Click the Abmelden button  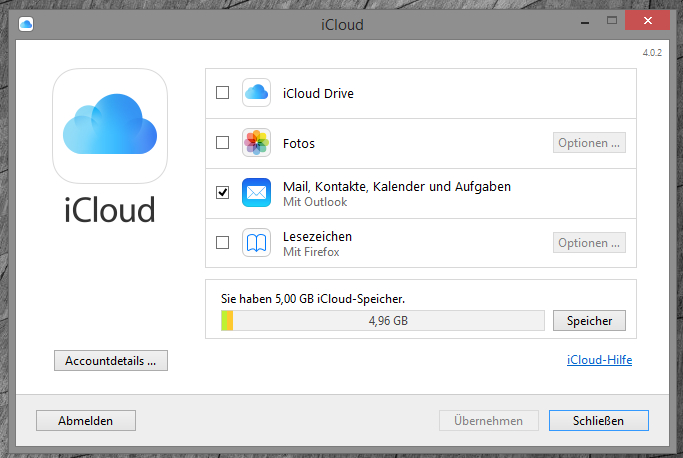pos(86,421)
